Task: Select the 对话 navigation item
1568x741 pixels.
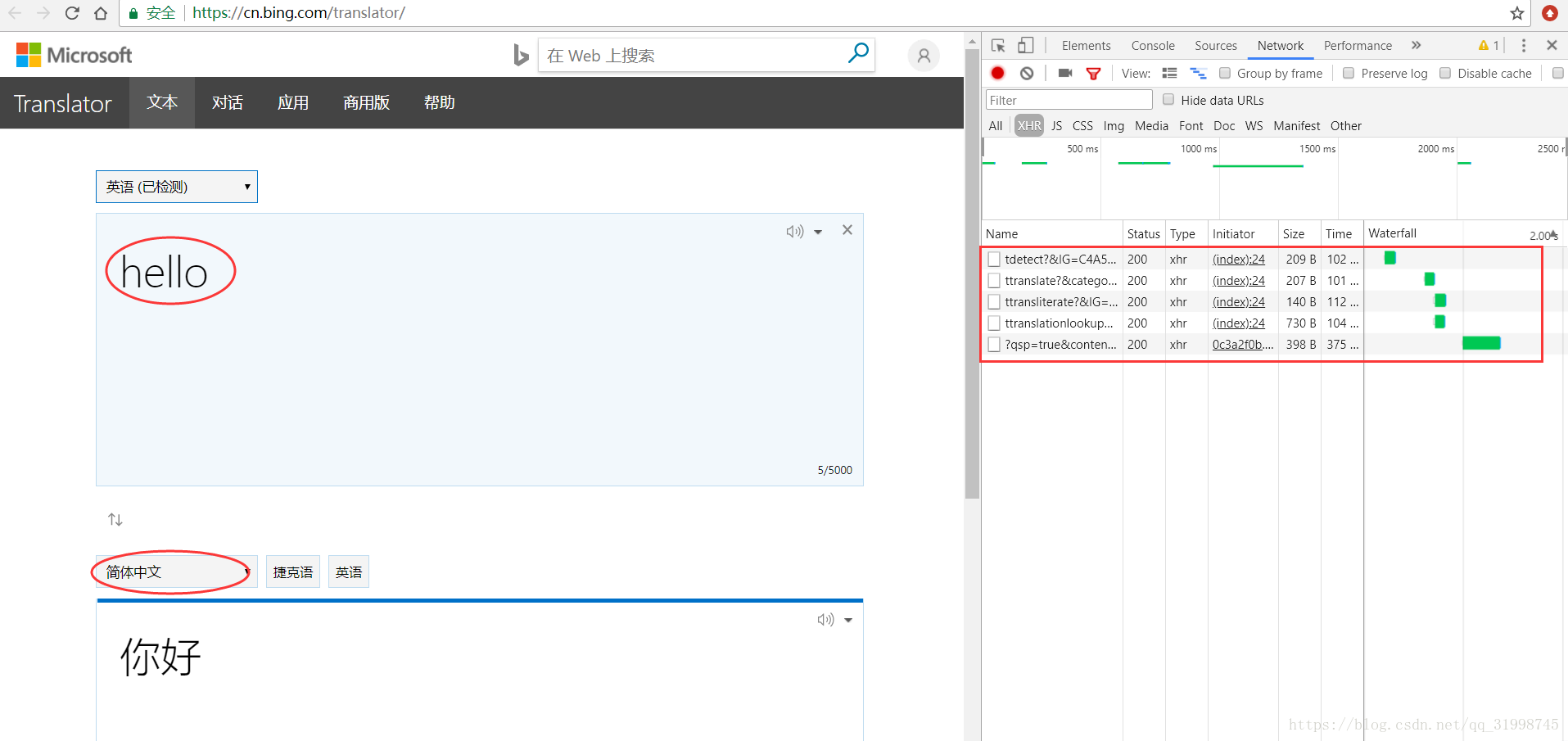Action: [x=228, y=102]
